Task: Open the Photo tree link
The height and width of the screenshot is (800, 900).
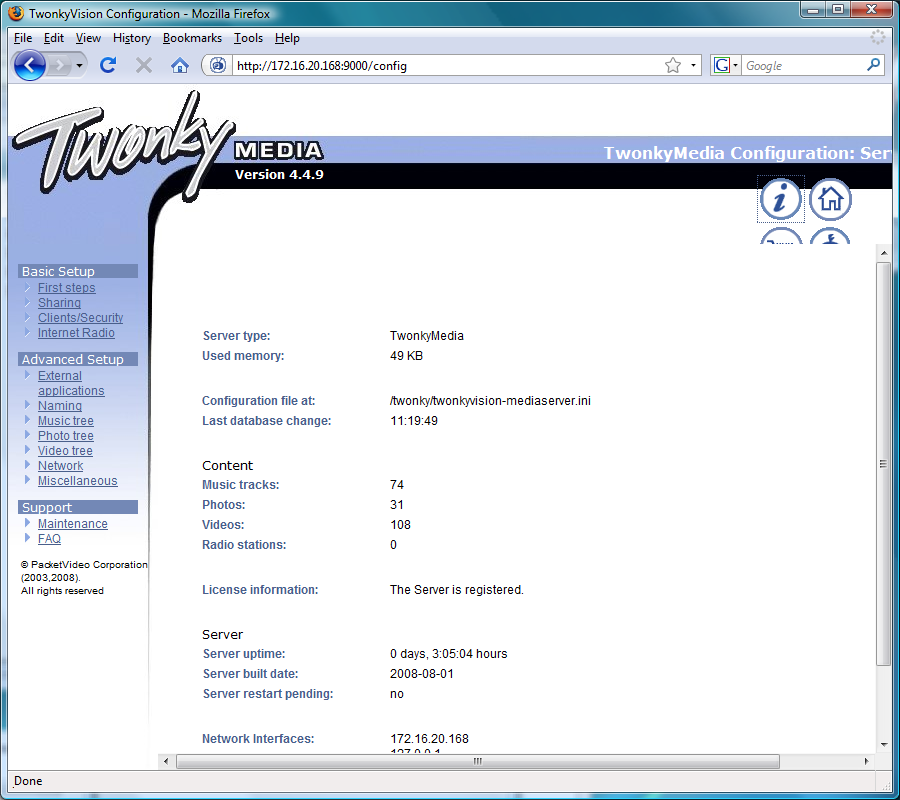Action: pyautogui.click(x=65, y=436)
